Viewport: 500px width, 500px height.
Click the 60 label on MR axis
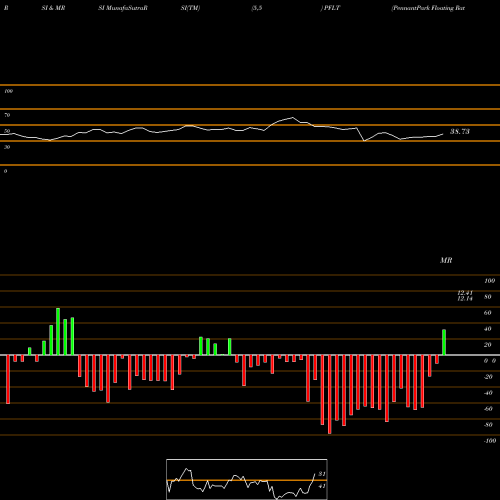488,313
